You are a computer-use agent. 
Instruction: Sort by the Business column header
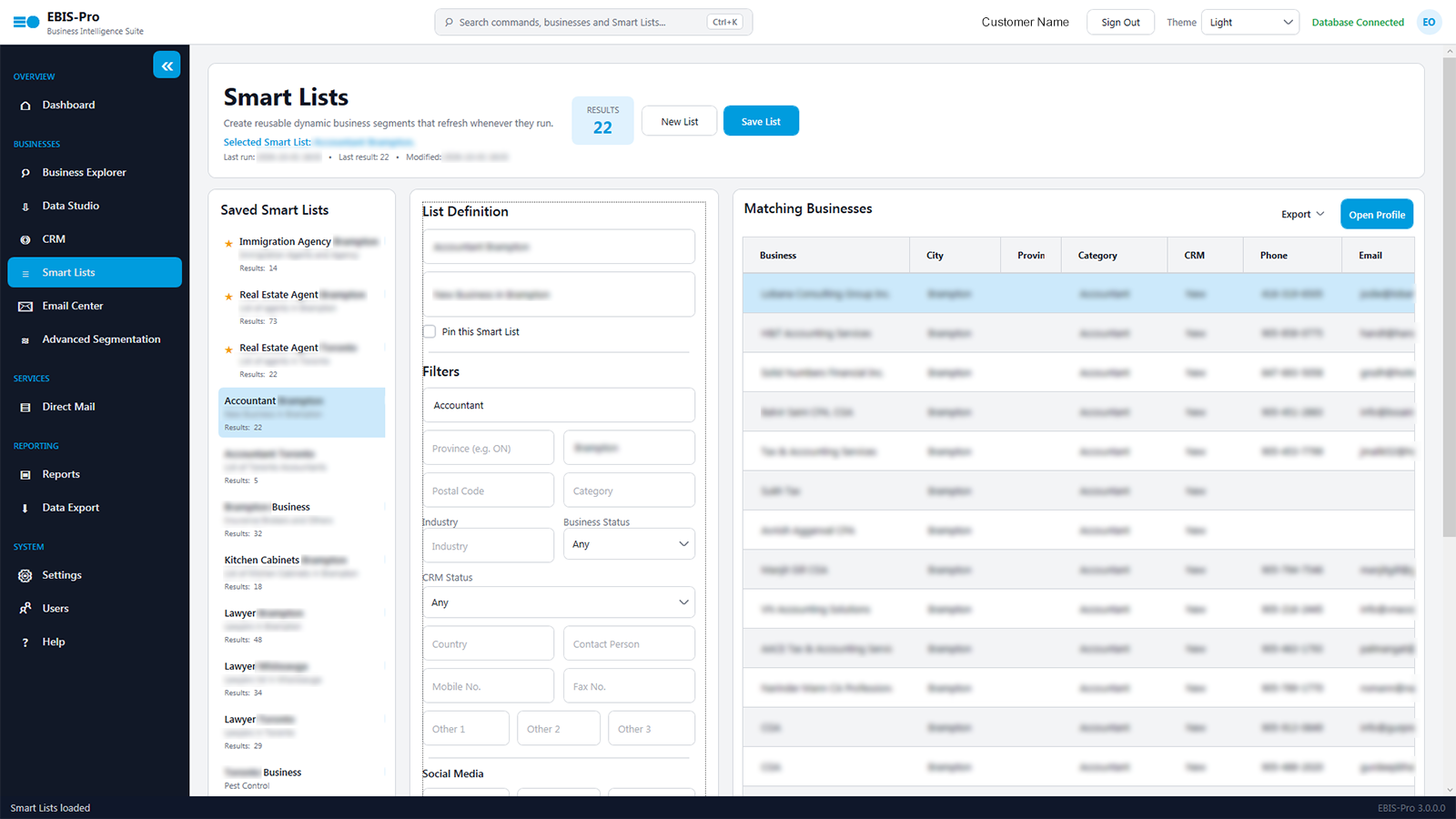pyautogui.click(x=826, y=256)
